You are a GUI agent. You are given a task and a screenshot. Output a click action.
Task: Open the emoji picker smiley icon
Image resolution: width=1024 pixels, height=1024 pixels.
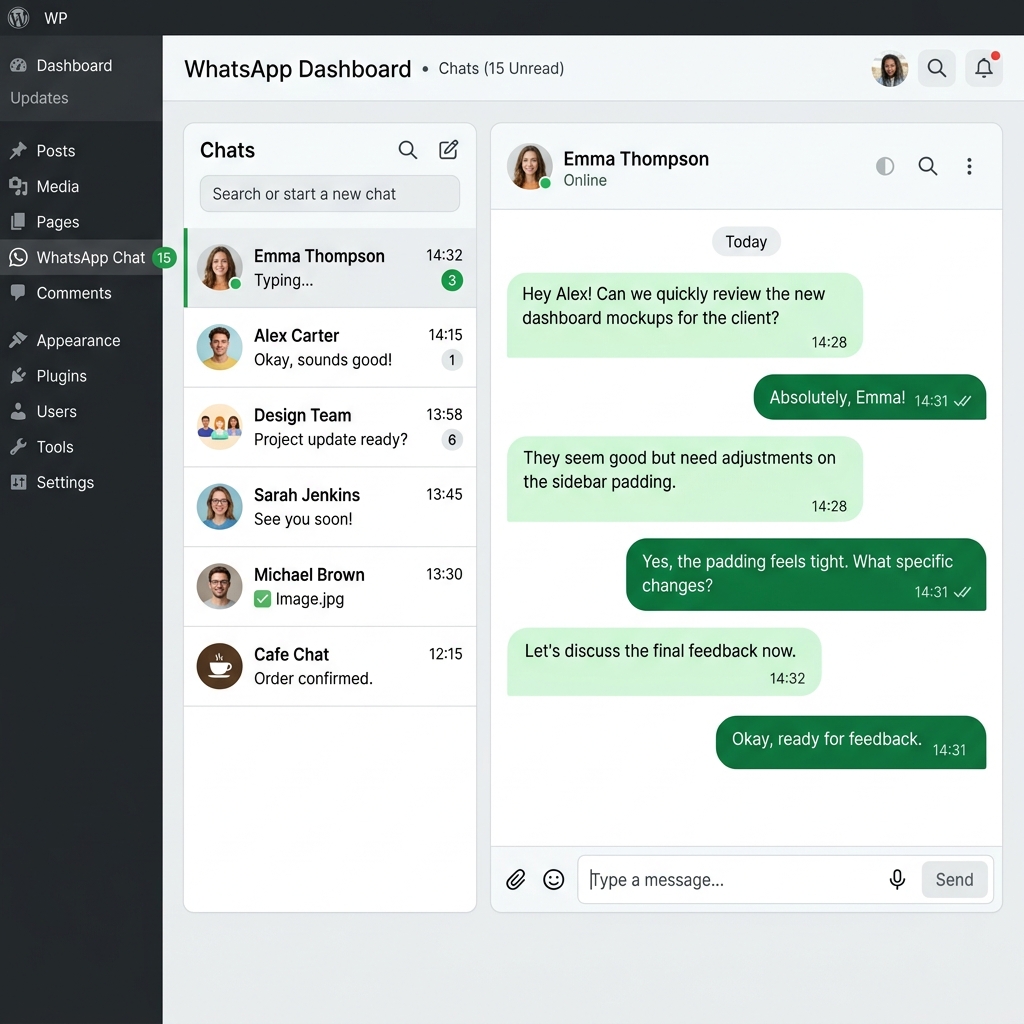coord(554,880)
